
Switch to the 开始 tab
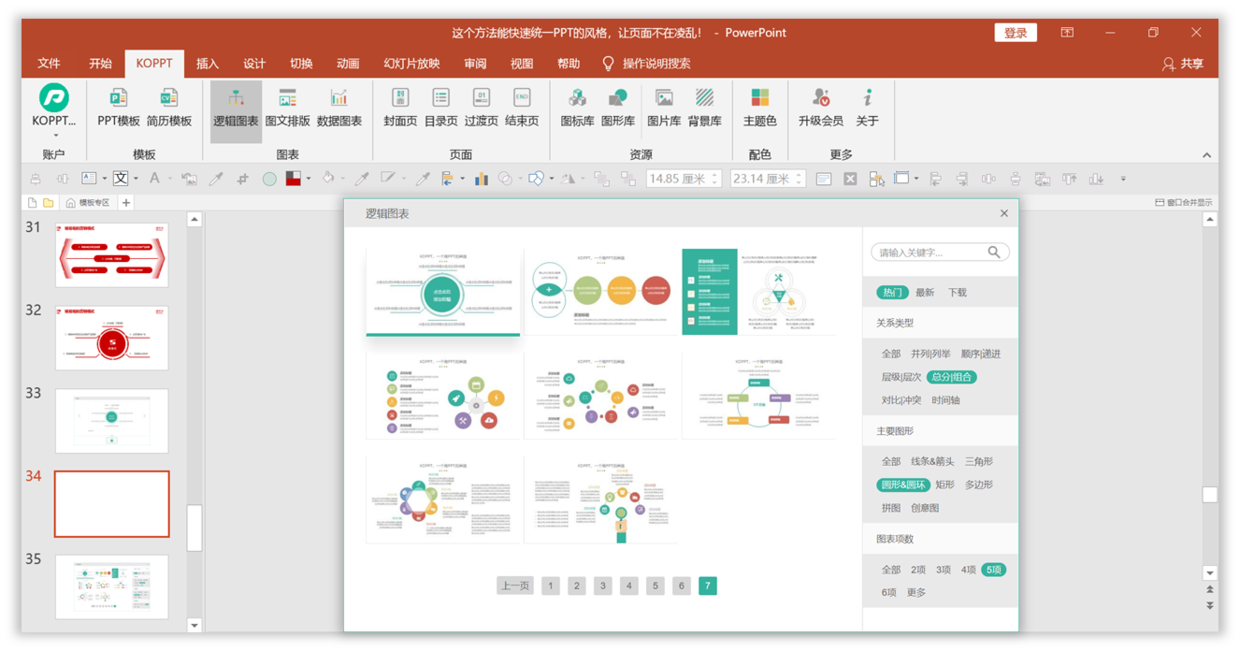pos(100,63)
